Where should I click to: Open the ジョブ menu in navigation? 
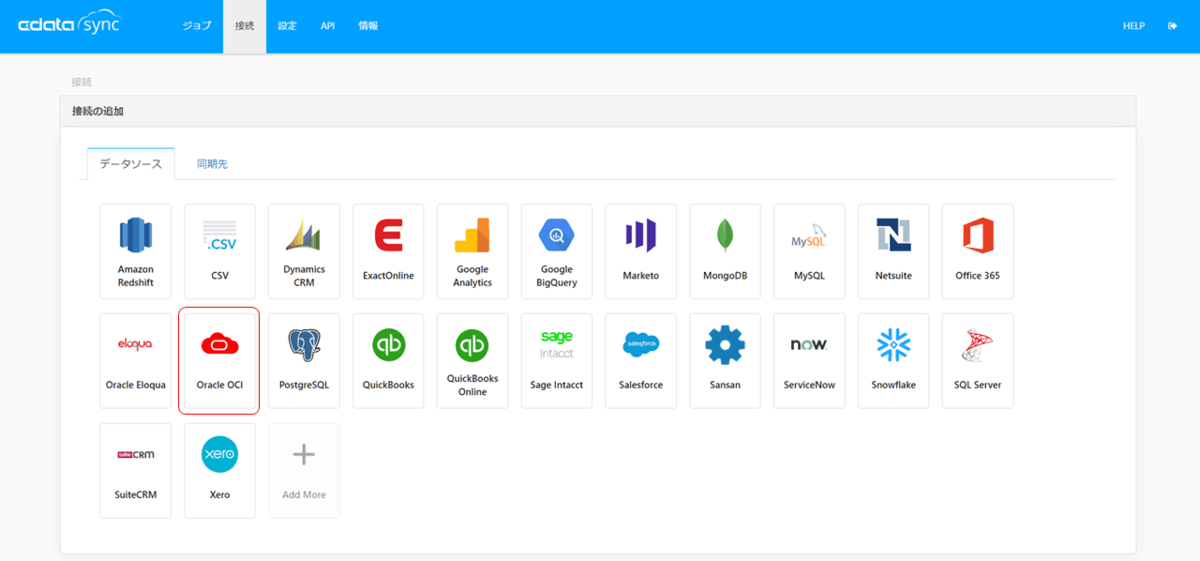197,26
